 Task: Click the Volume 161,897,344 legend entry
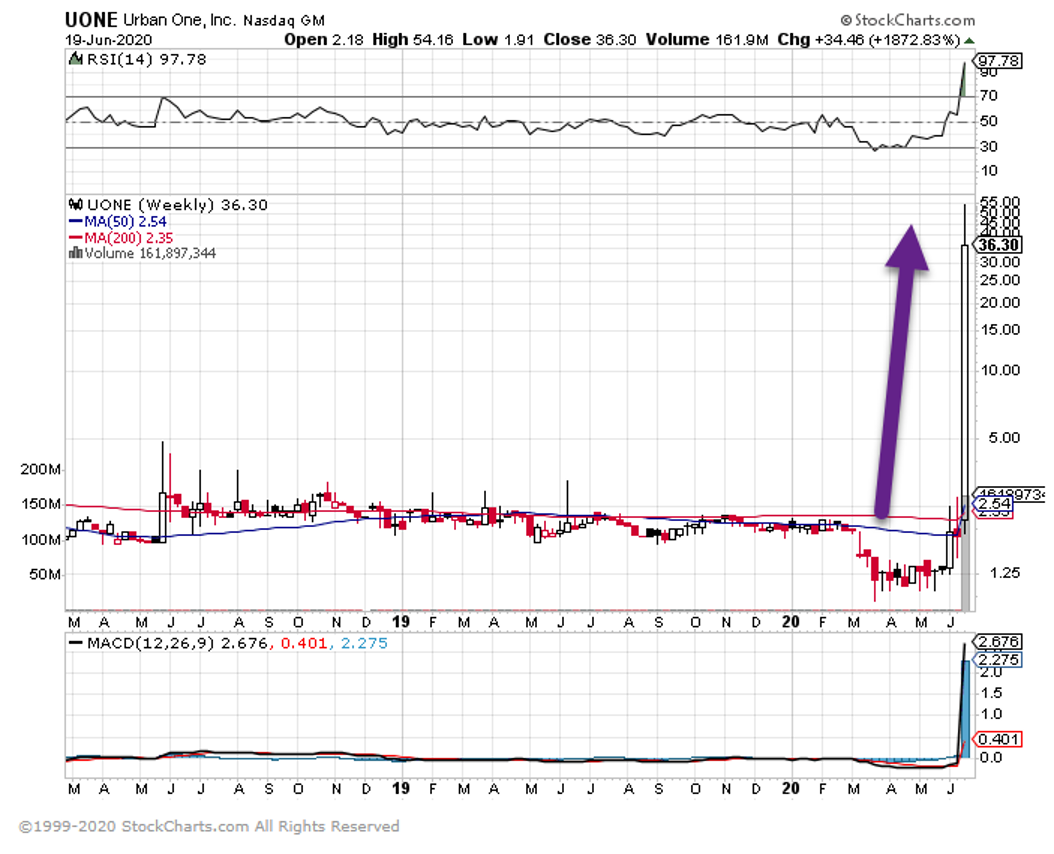(x=150, y=254)
